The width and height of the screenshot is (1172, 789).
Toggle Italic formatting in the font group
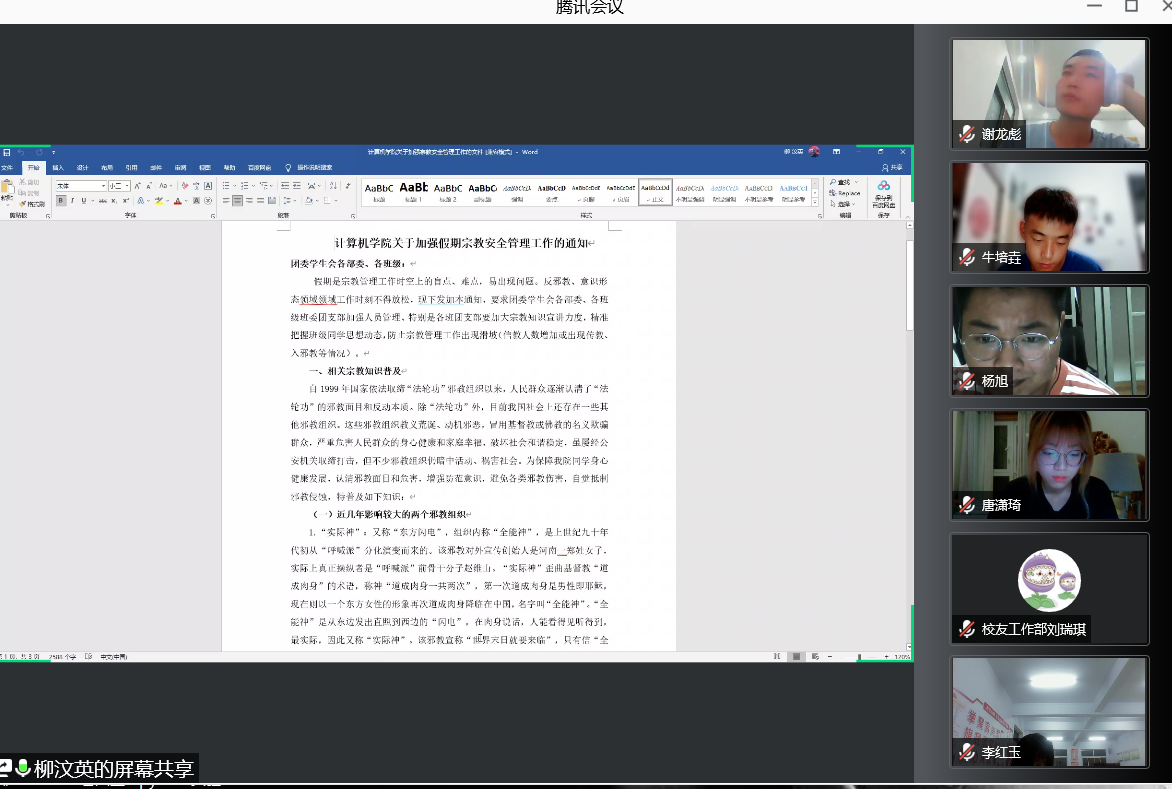[x=72, y=201]
